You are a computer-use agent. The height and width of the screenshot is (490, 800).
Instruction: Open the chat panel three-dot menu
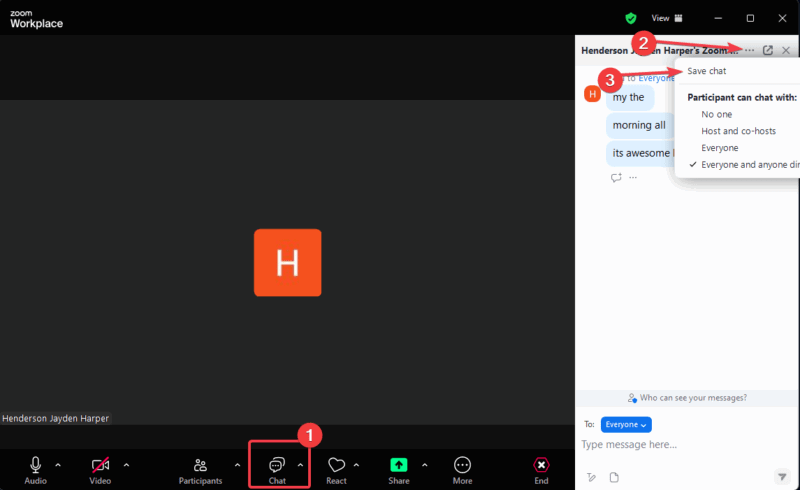coord(749,50)
